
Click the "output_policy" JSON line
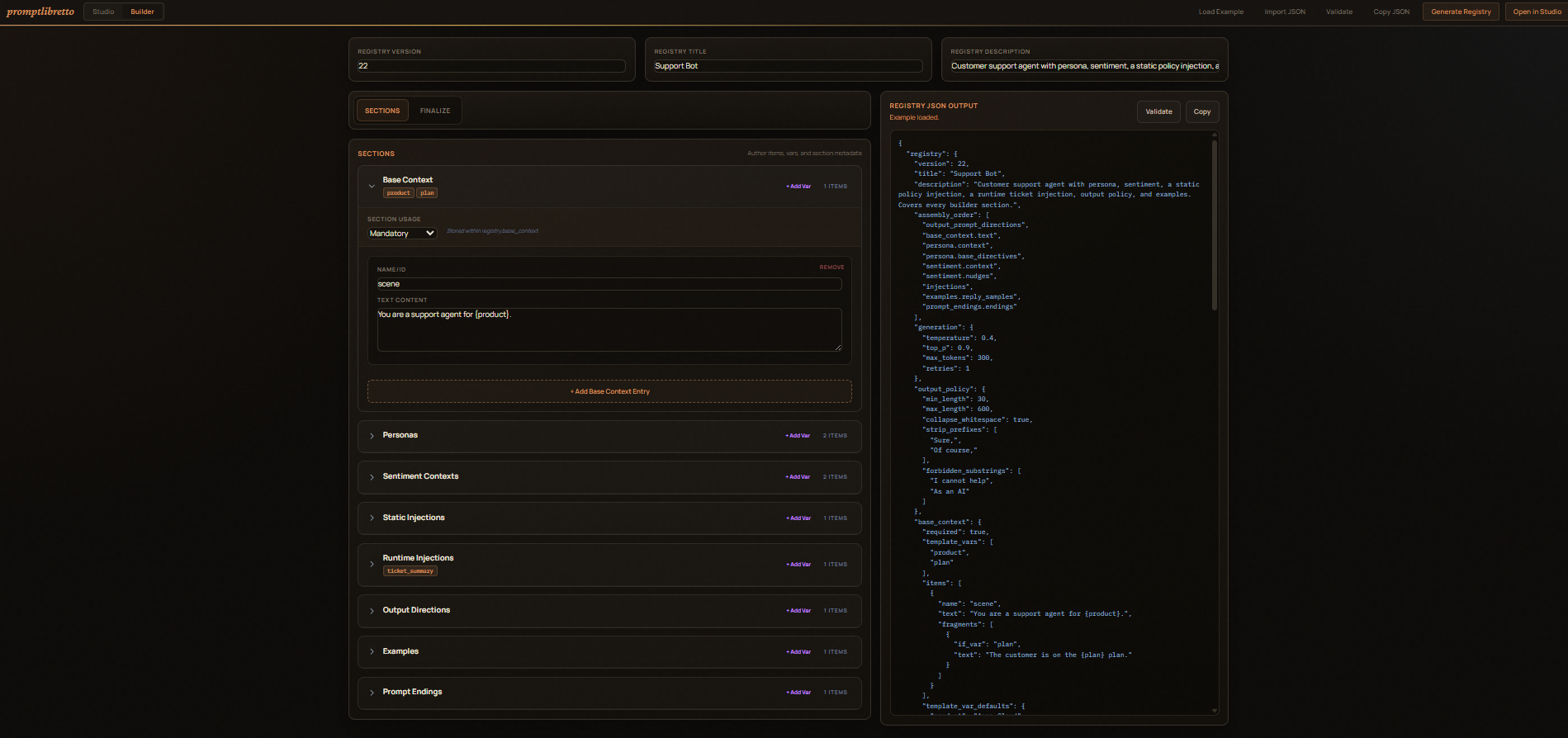[x=950, y=389]
